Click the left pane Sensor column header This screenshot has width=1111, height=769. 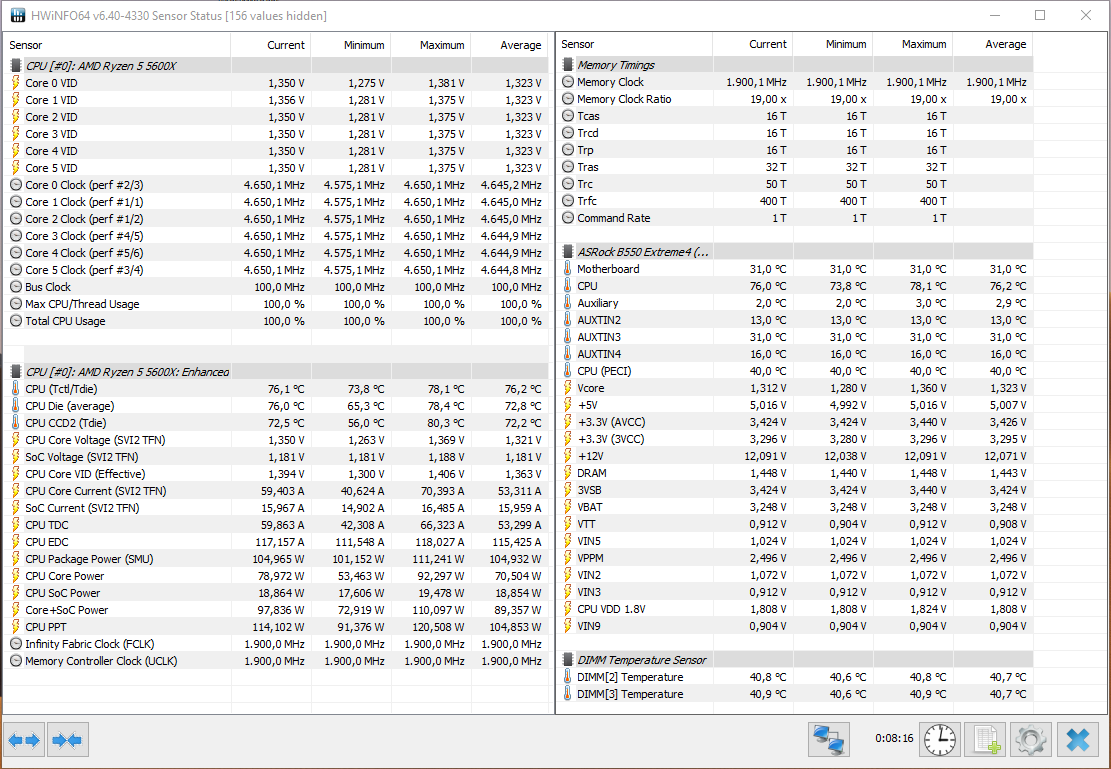[x=117, y=45]
